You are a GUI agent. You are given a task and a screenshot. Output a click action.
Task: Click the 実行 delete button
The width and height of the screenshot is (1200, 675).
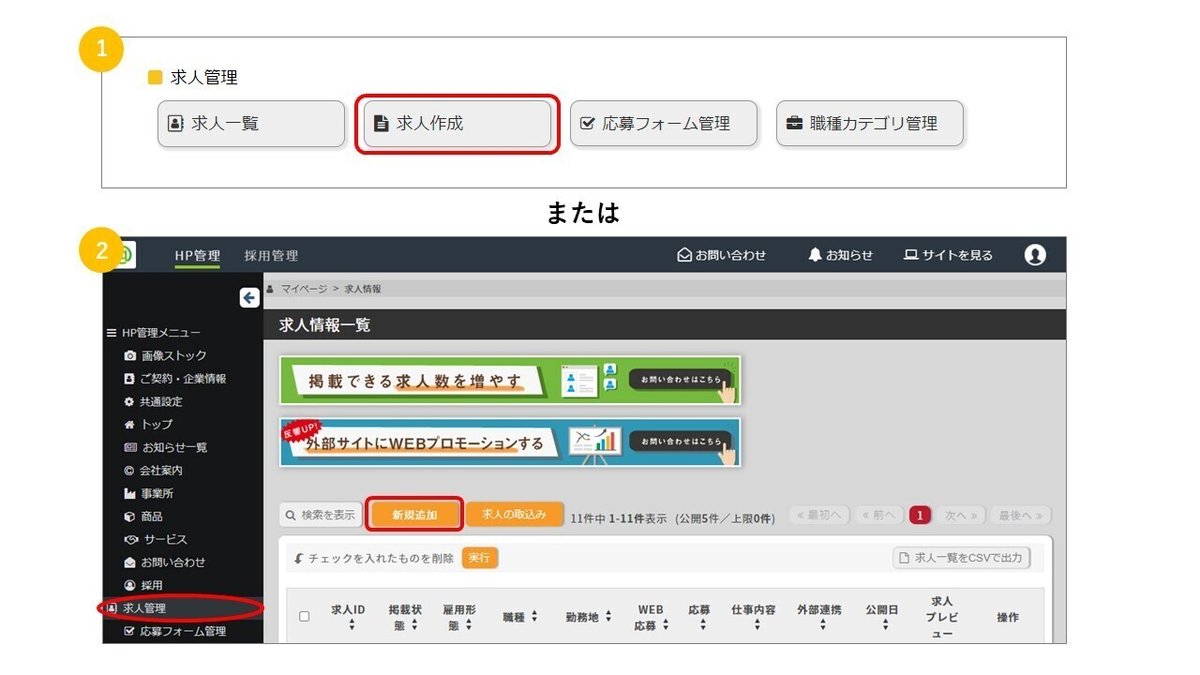pos(480,558)
